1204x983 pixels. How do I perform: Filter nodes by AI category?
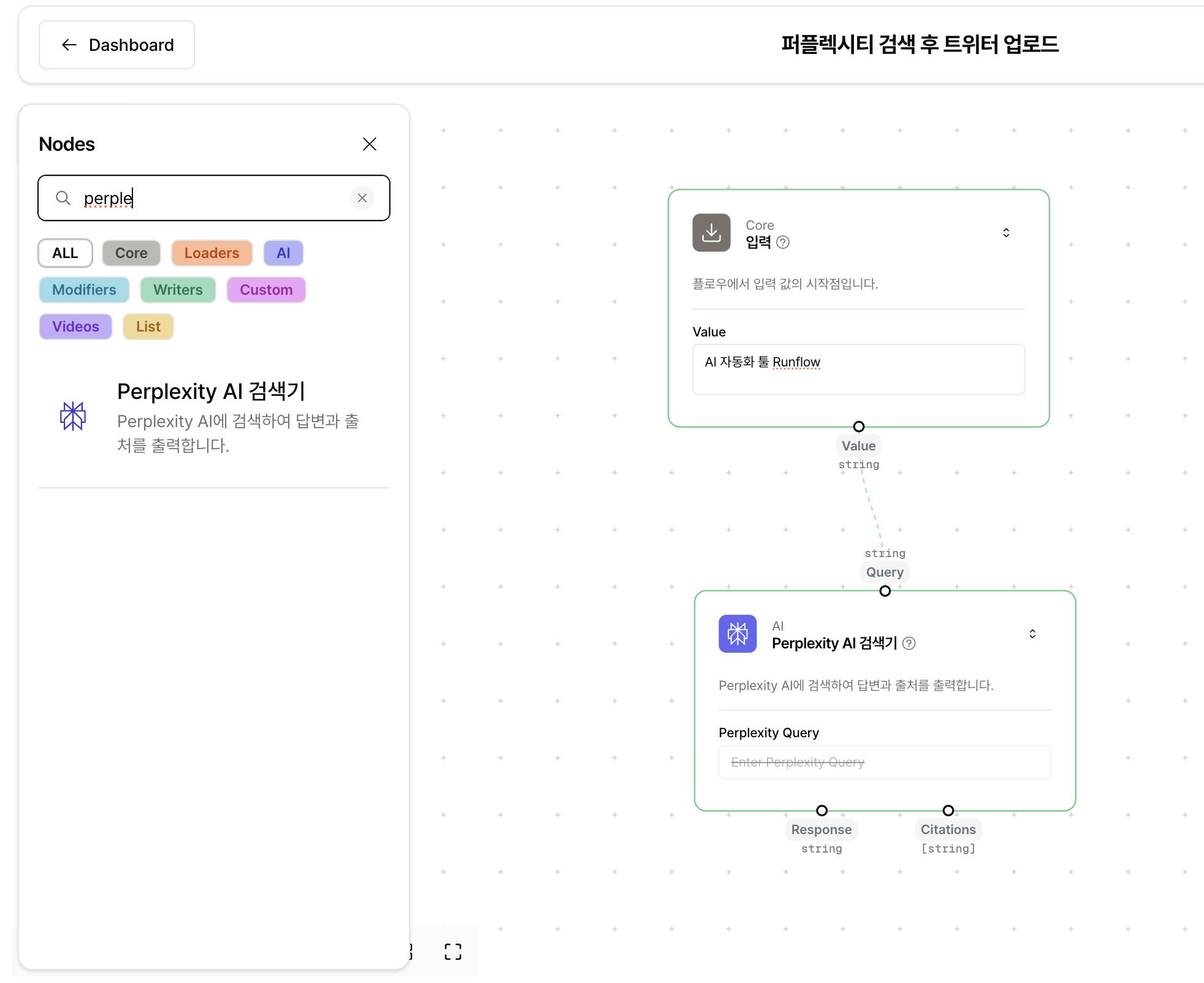283,253
